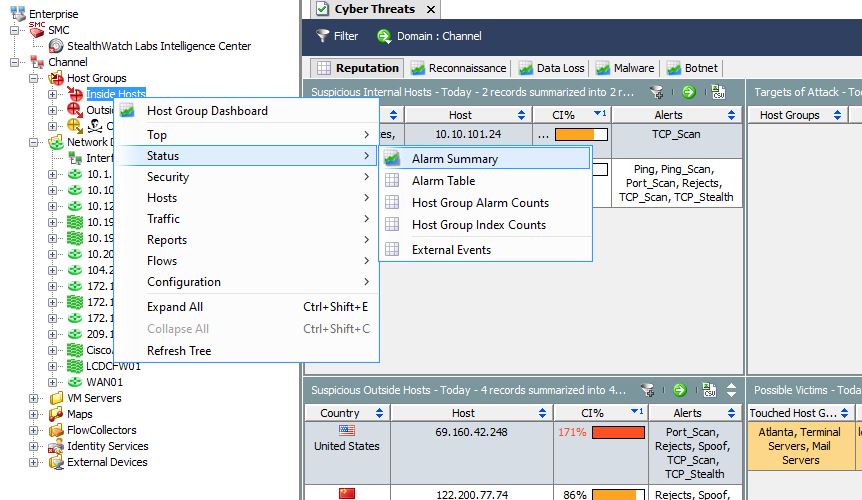The image size is (862, 500).
Task: Click green go arrow in Suspicious Outside Hosts
Action: click(679, 390)
